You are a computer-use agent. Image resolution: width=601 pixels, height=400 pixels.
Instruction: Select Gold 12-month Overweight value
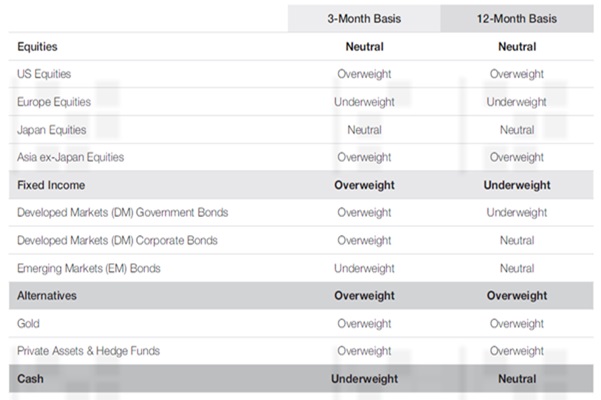[x=517, y=323]
